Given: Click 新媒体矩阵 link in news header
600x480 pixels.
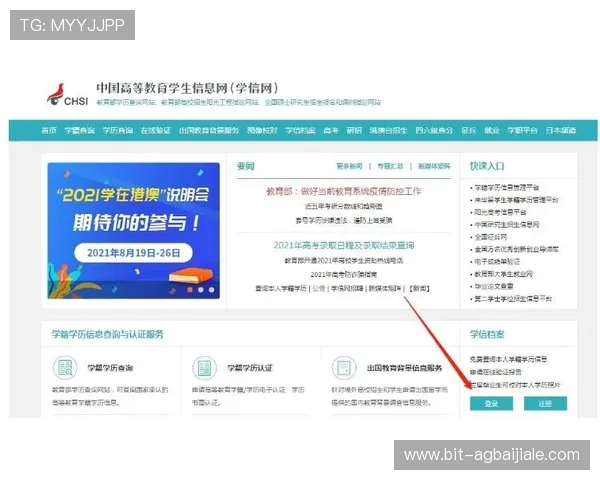Looking at the screenshot, I should click(x=434, y=166).
